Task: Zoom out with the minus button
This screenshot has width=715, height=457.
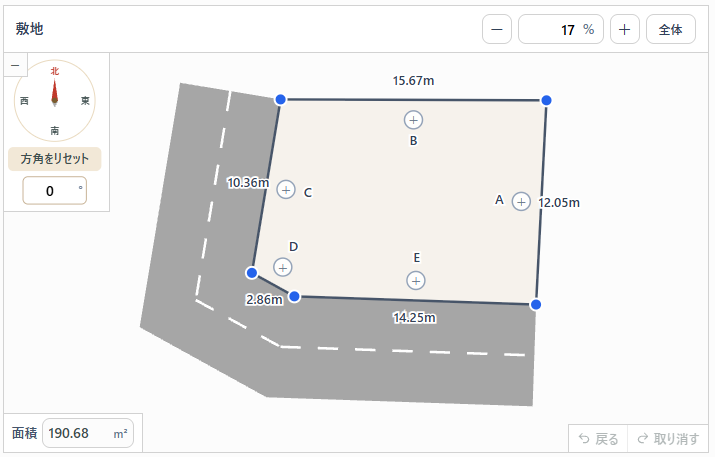Action: [x=497, y=29]
